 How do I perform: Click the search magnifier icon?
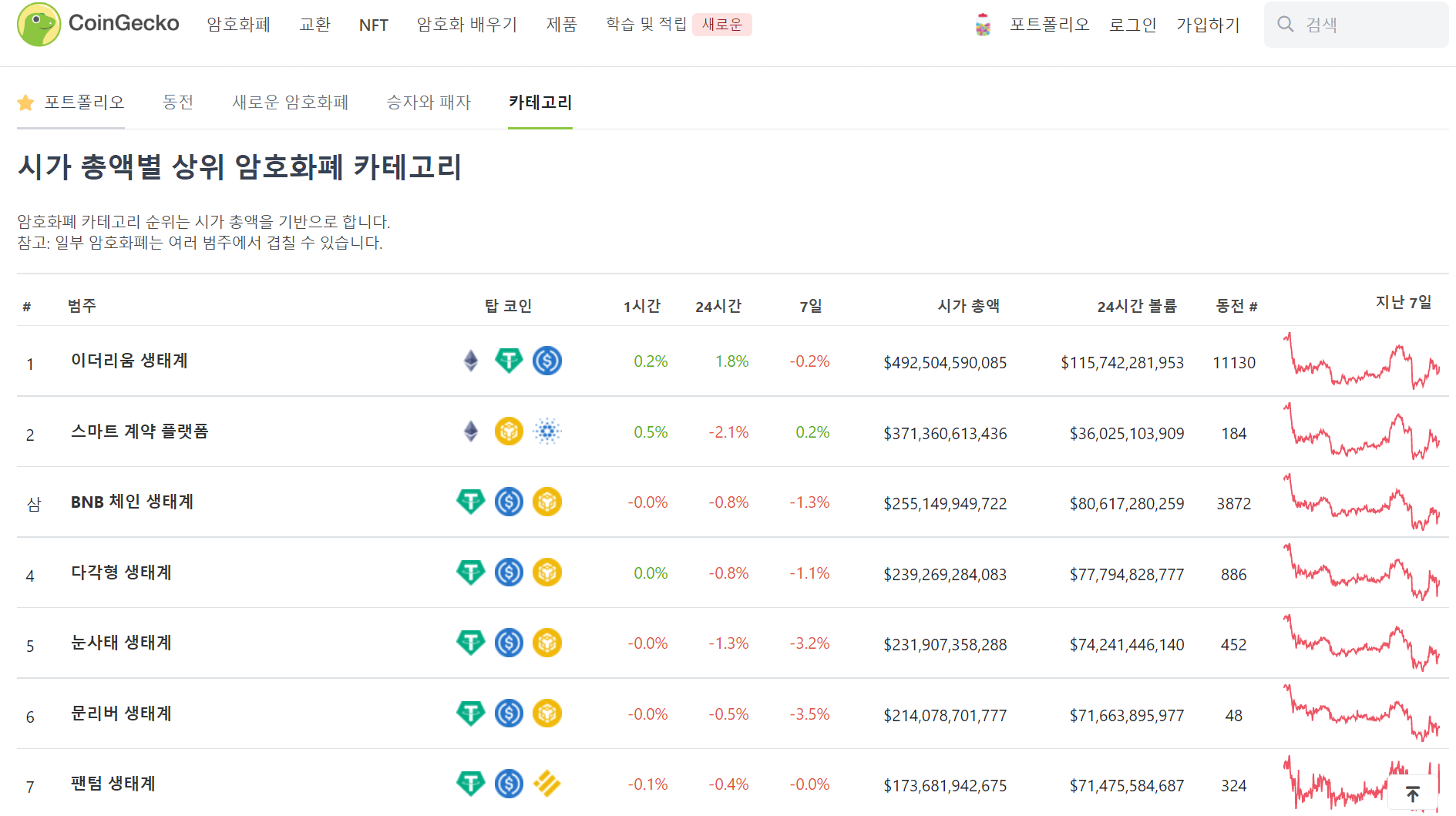click(1285, 24)
